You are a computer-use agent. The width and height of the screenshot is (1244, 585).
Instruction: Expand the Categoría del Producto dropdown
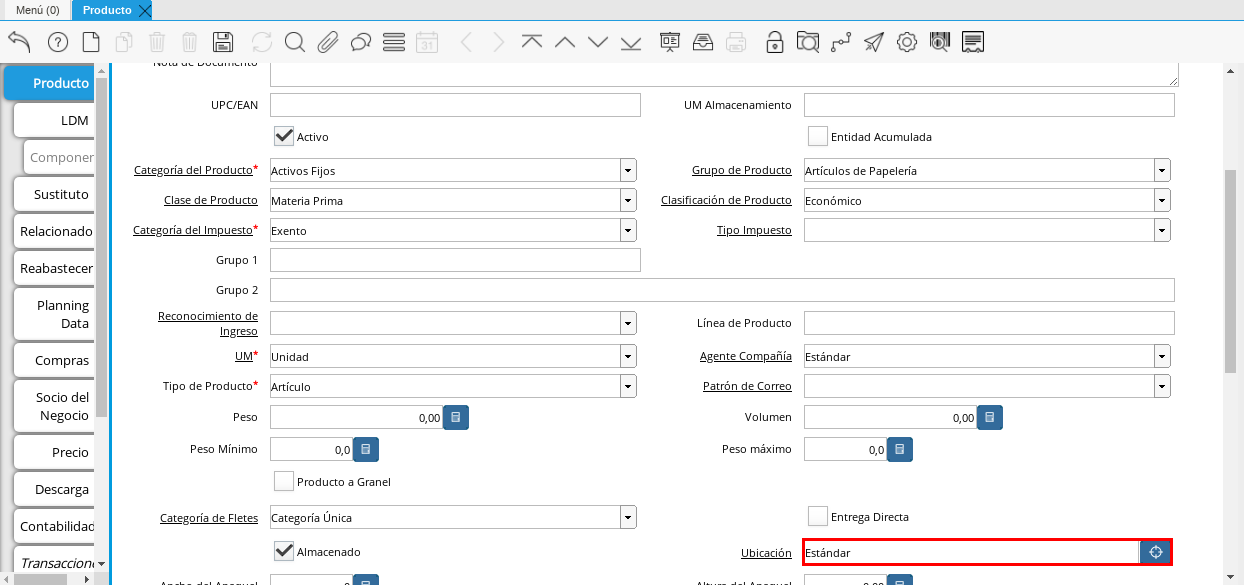tap(628, 171)
